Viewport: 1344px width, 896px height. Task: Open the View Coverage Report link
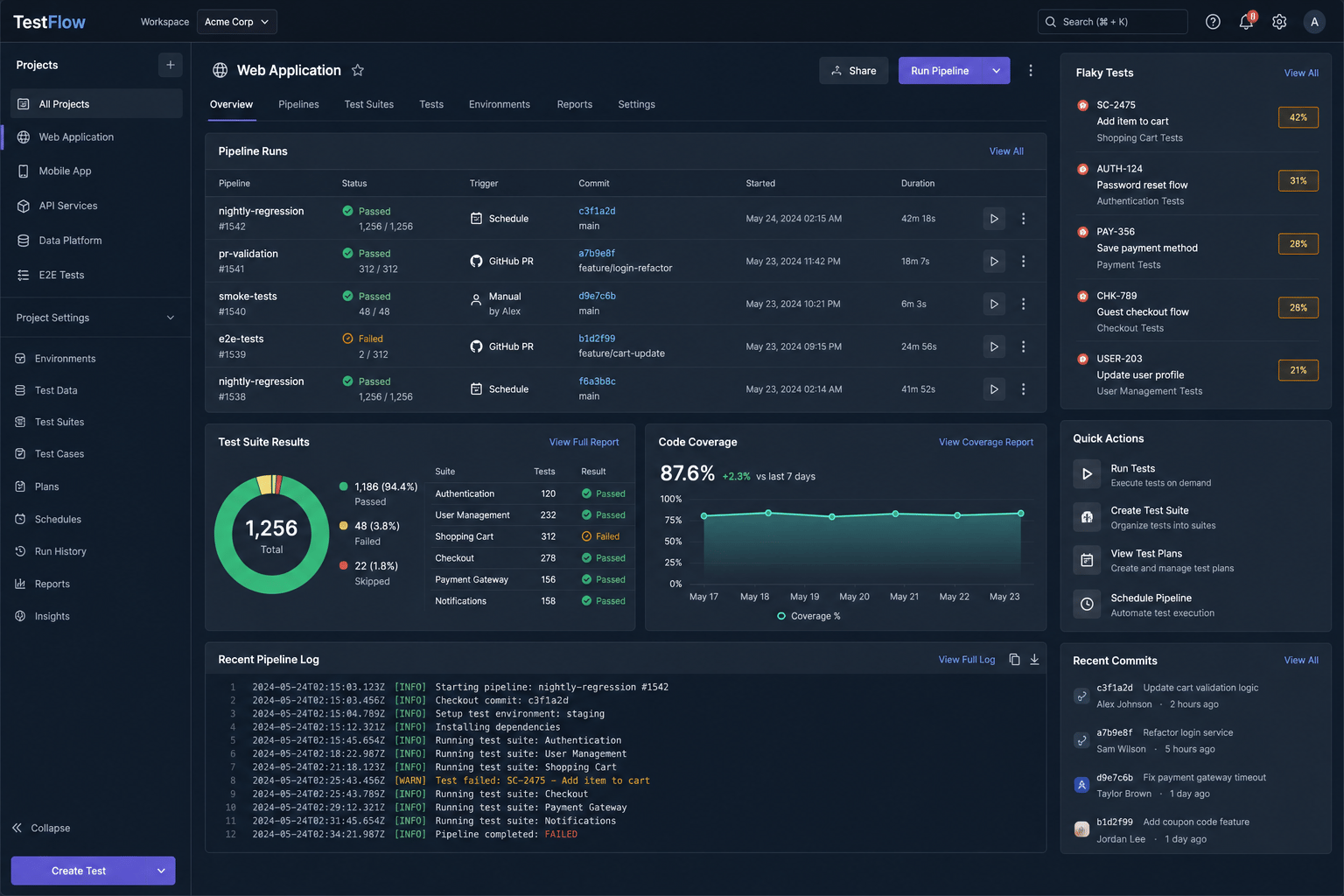click(x=986, y=442)
